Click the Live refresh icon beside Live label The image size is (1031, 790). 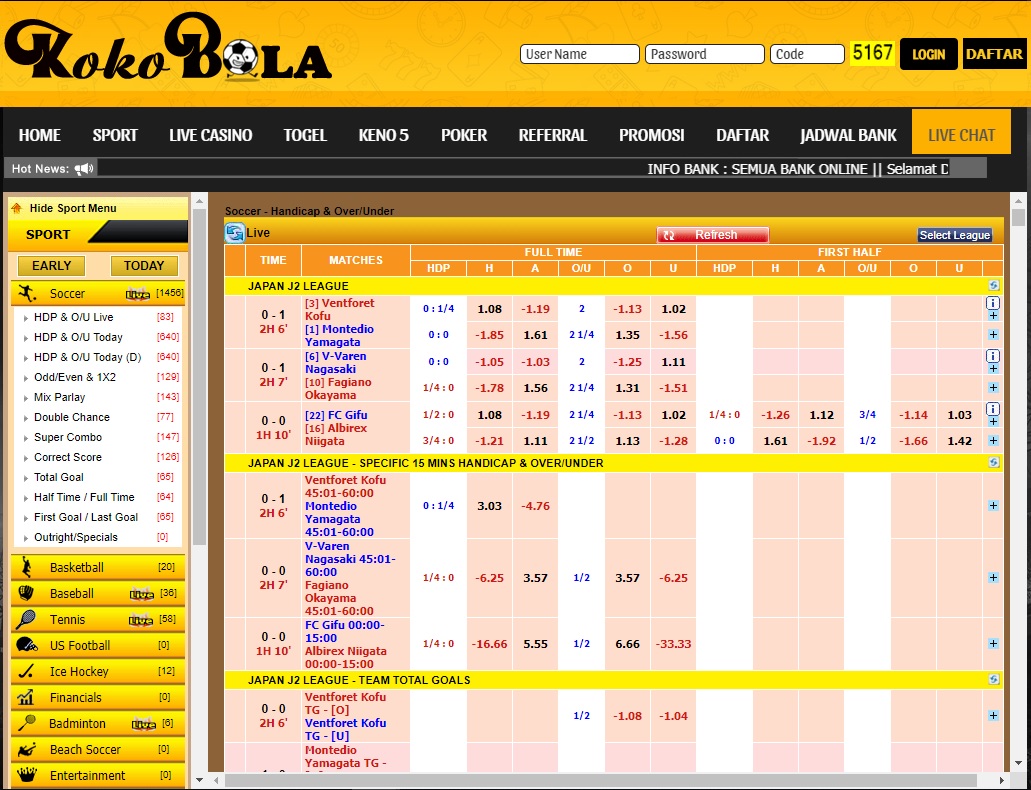point(235,233)
